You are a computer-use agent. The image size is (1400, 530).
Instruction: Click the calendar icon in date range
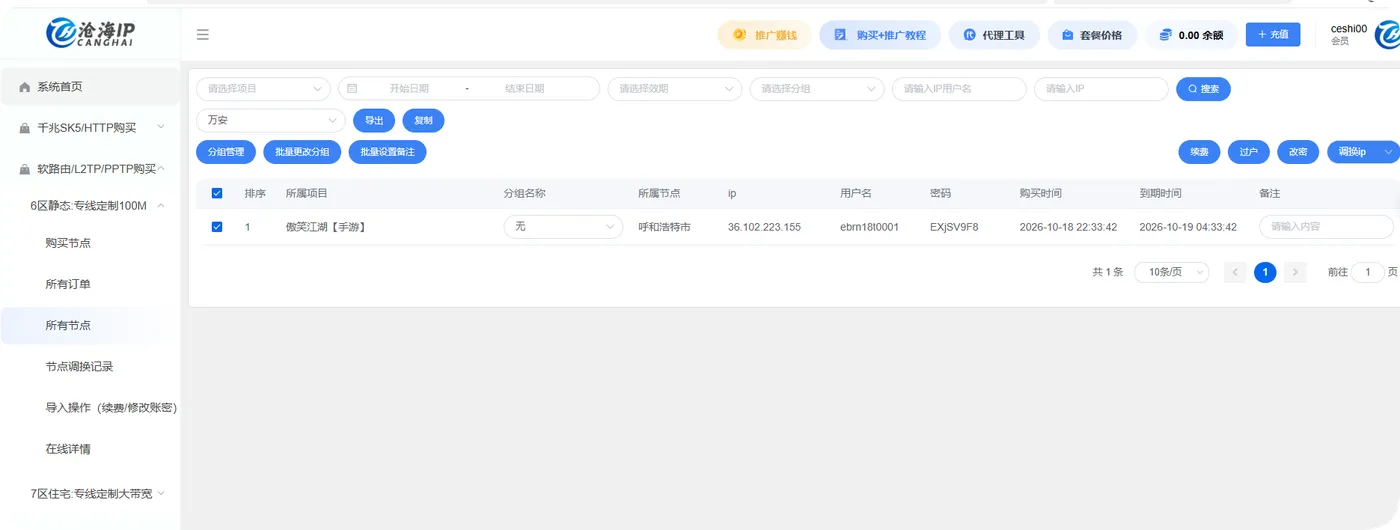point(352,89)
